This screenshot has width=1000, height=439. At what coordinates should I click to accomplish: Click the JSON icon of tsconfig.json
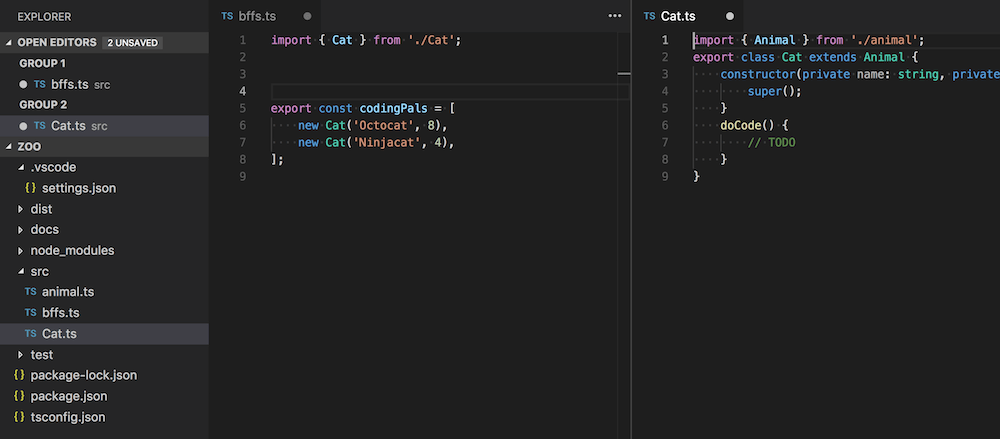pyautogui.click(x=19, y=417)
